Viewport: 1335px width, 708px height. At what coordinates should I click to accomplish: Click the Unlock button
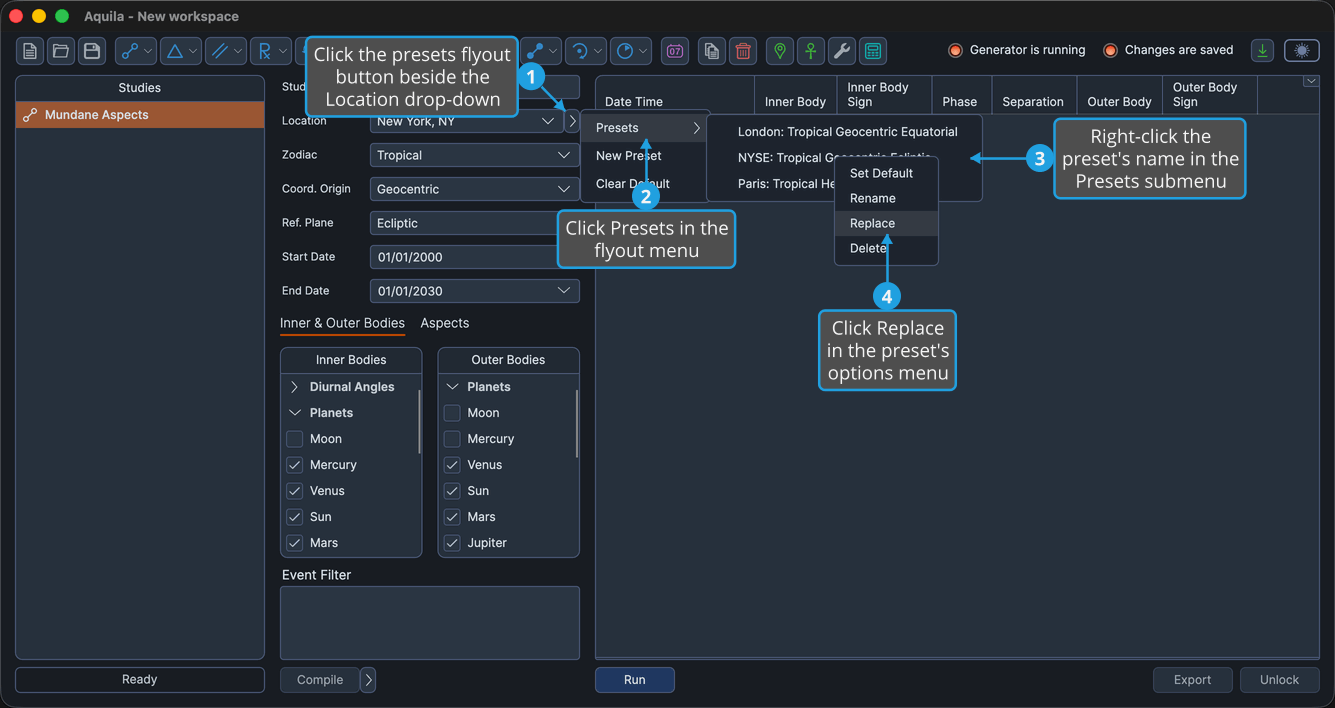[1280, 680]
